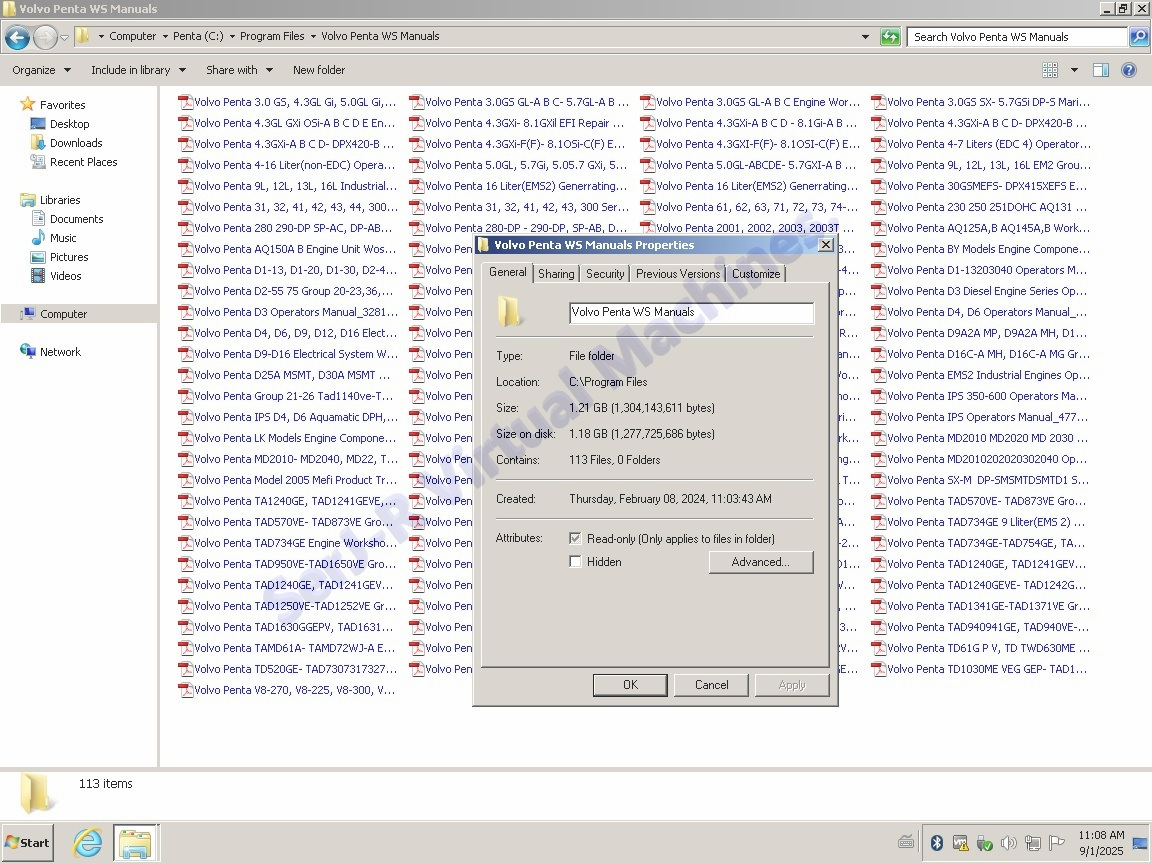Launch Internet Explorer from the taskbar
The image size is (1152, 864).
pyautogui.click(x=88, y=842)
